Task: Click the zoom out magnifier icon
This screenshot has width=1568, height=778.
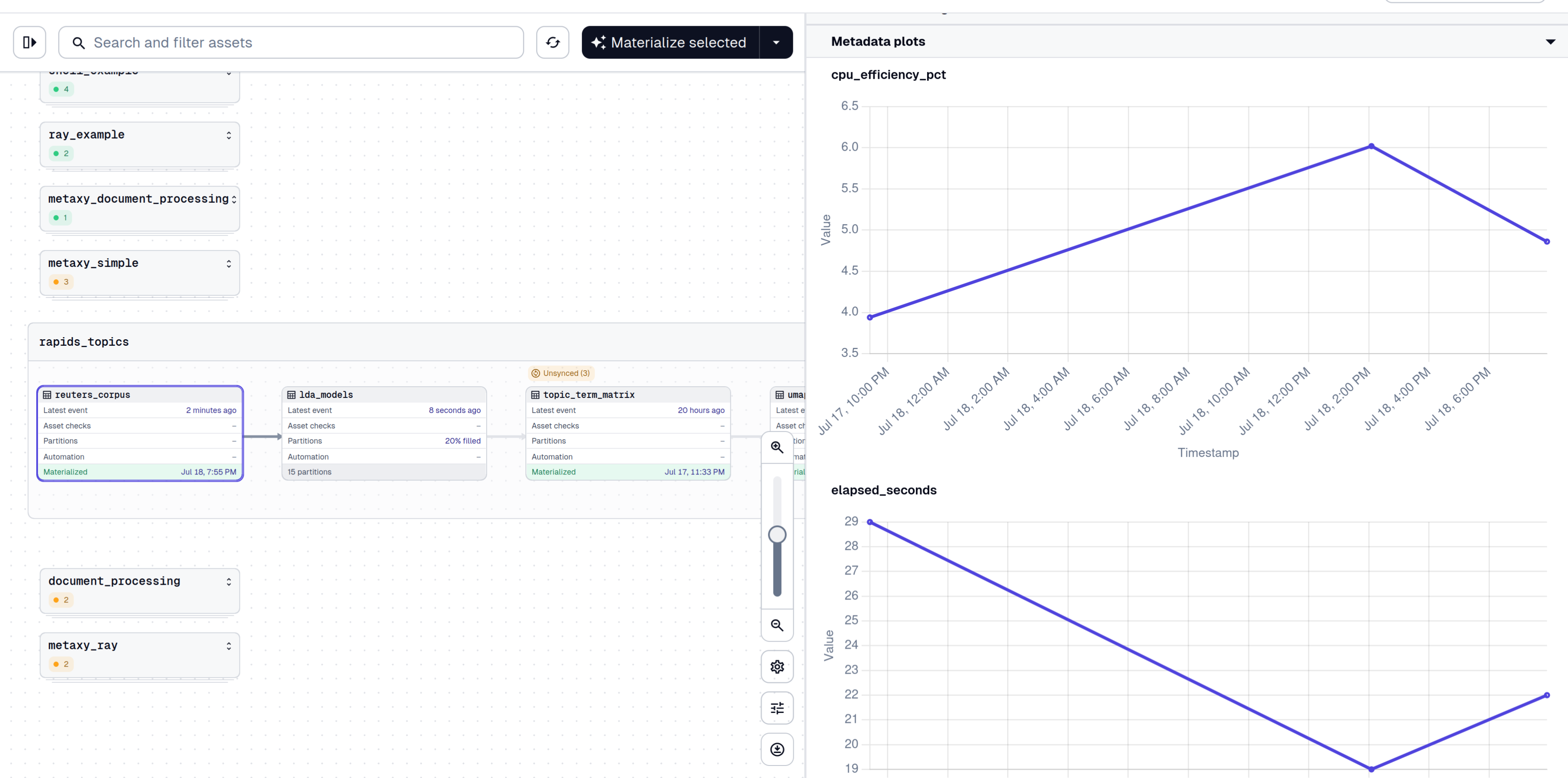Action: click(x=777, y=625)
